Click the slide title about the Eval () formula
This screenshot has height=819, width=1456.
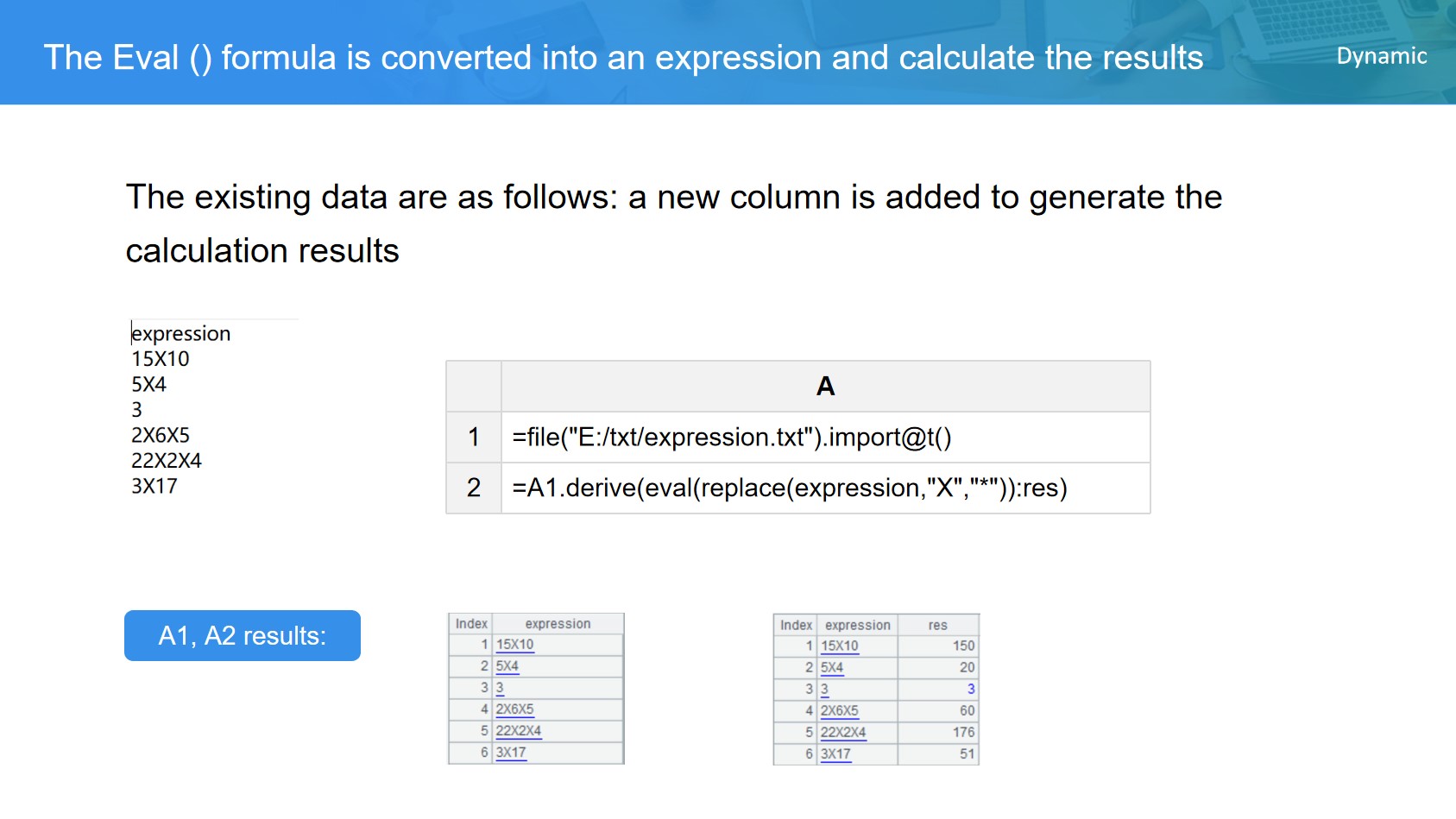pyautogui.click(x=623, y=58)
